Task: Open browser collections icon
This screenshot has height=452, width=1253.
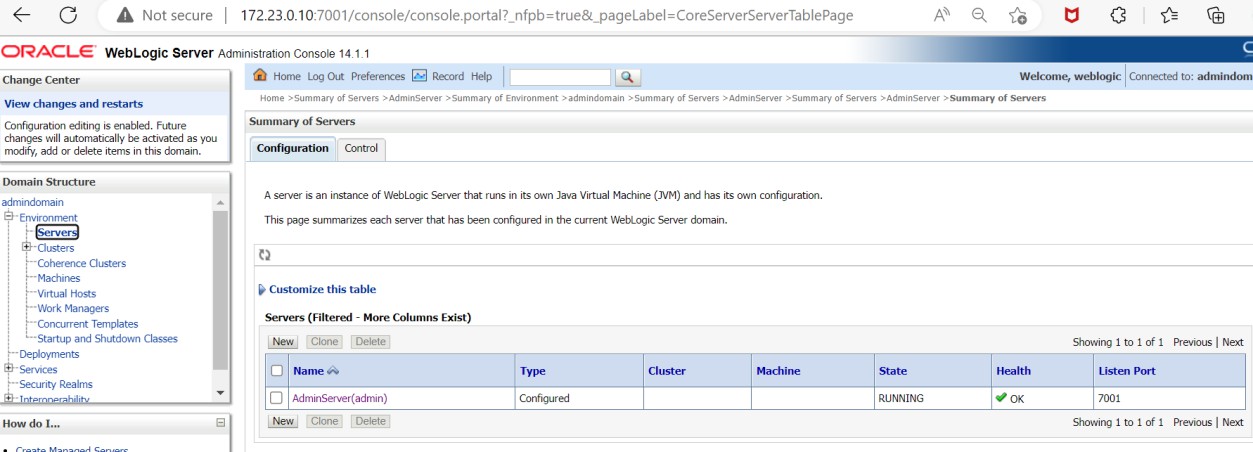Action: coord(1216,15)
